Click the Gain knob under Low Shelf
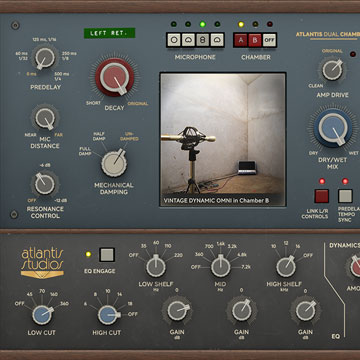 click(x=177, y=311)
